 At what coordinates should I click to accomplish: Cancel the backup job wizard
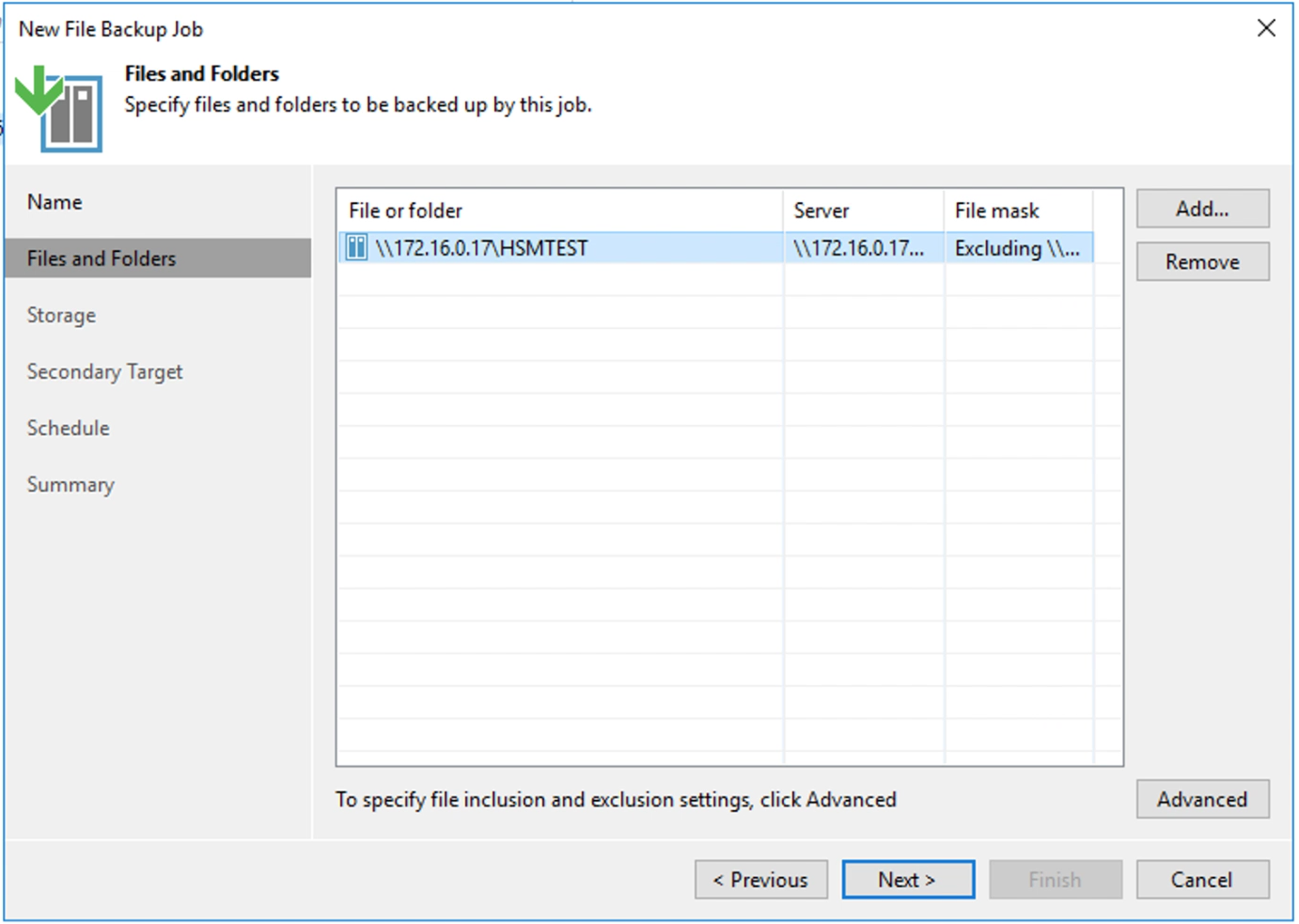click(x=1201, y=880)
